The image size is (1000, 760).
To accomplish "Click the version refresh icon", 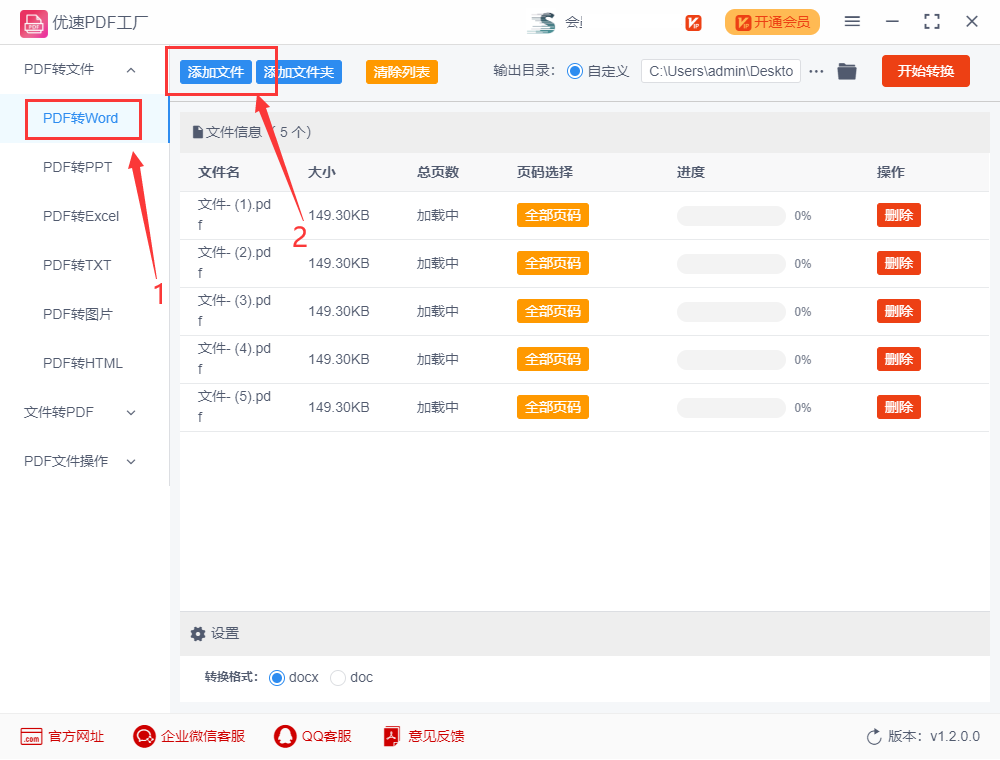I will point(874,737).
